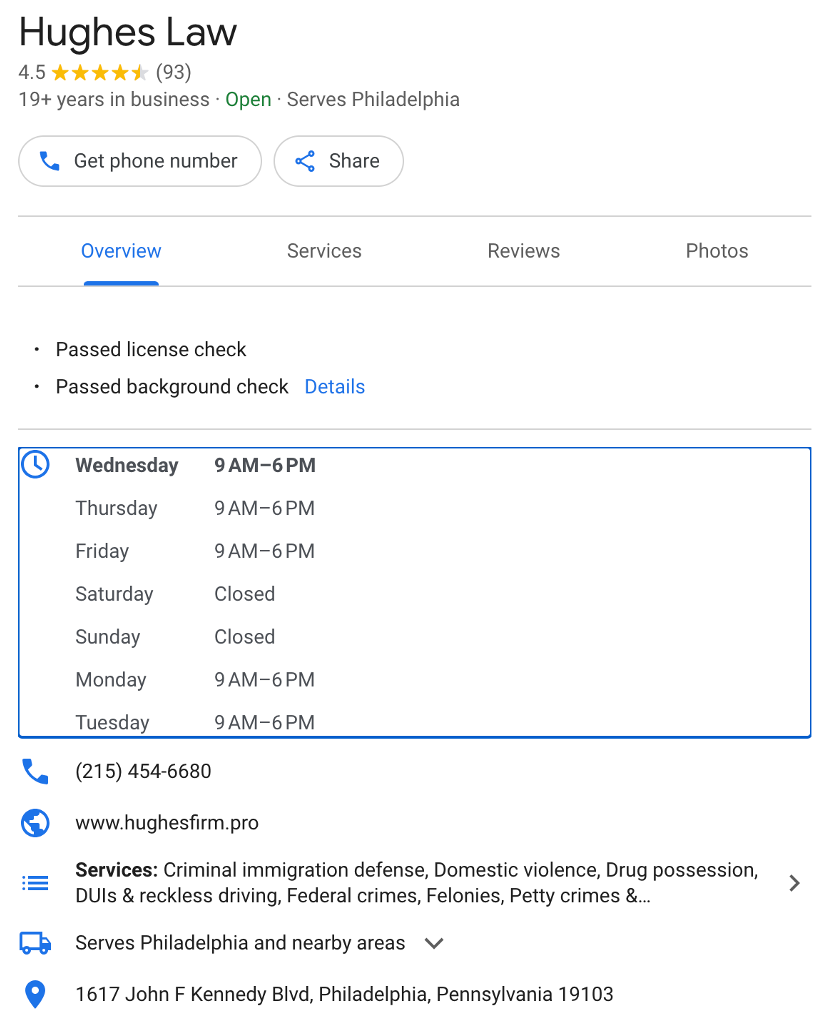Click the Get phone number button
Viewport: 830px width, 1026px height.
[x=140, y=161]
